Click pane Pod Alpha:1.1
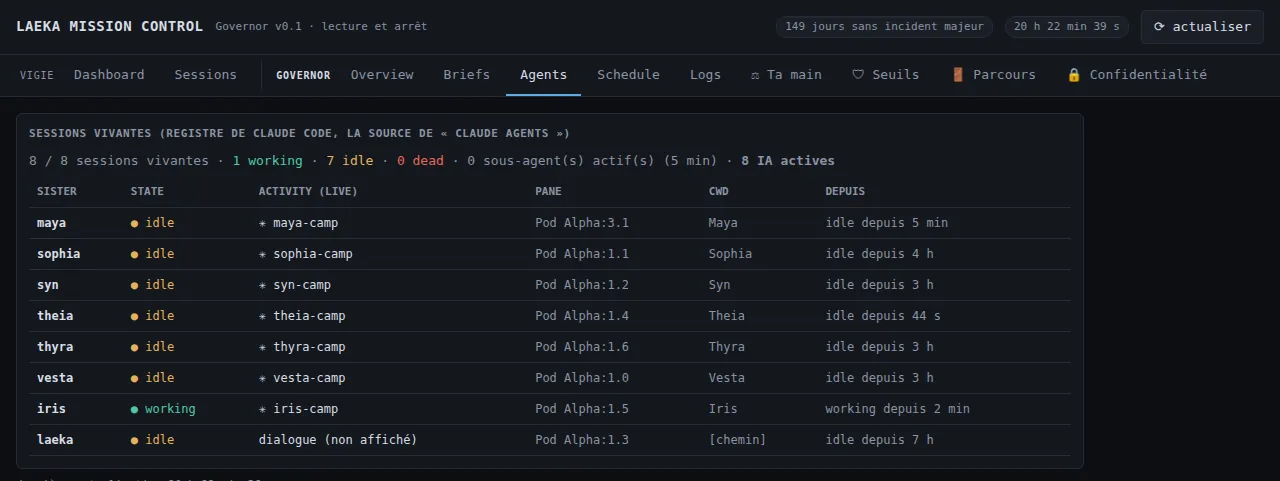 click(x=582, y=254)
